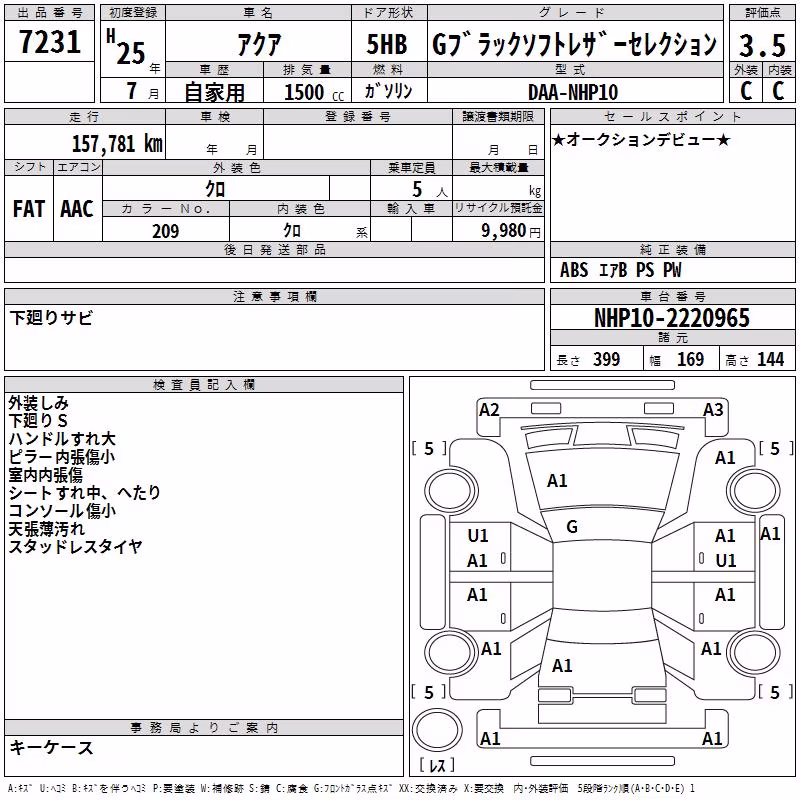The image size is (800, 800).
Task: Select mileage 157,781 km
Action: tap(117, 144)
